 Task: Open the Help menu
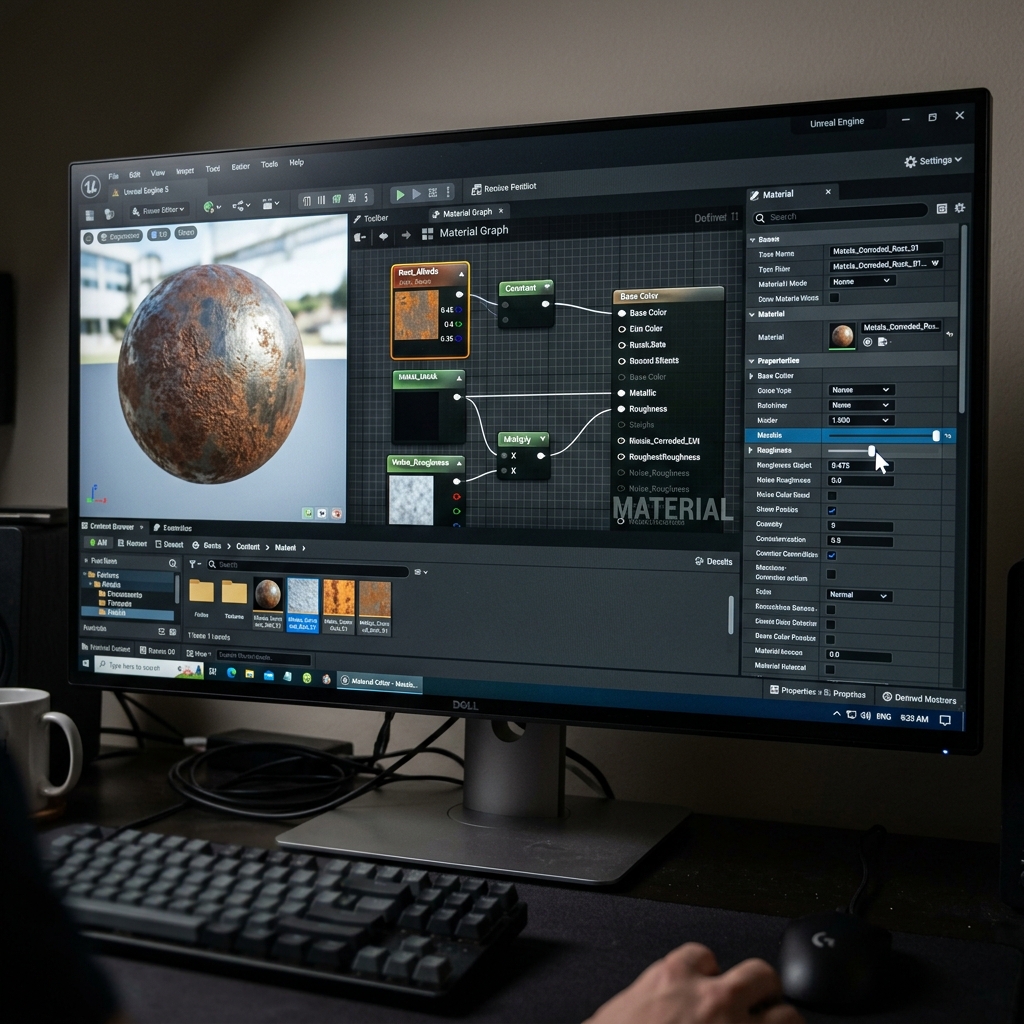(296, 163)
